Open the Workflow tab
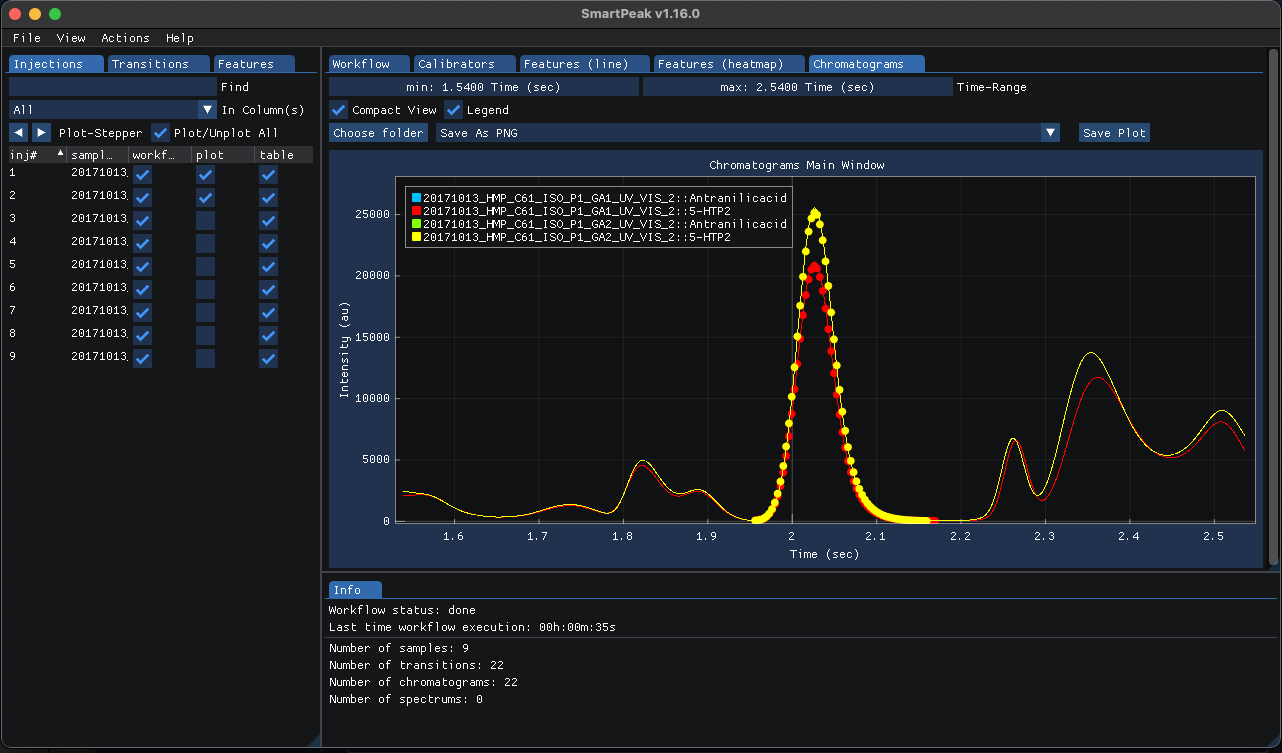Image resolution: width=1282 pixels, height=753 pixels. click(x=369, y=64)
